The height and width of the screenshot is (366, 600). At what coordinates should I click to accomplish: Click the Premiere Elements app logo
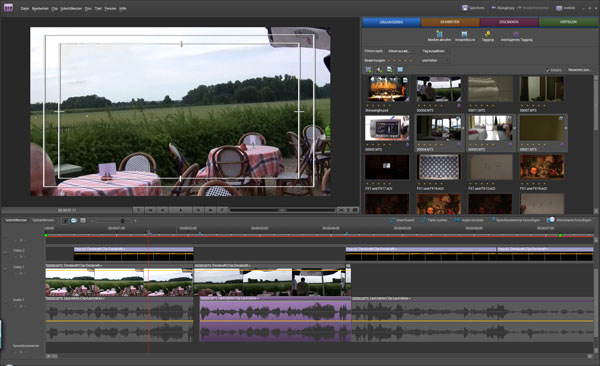click(x=8, y=8)
